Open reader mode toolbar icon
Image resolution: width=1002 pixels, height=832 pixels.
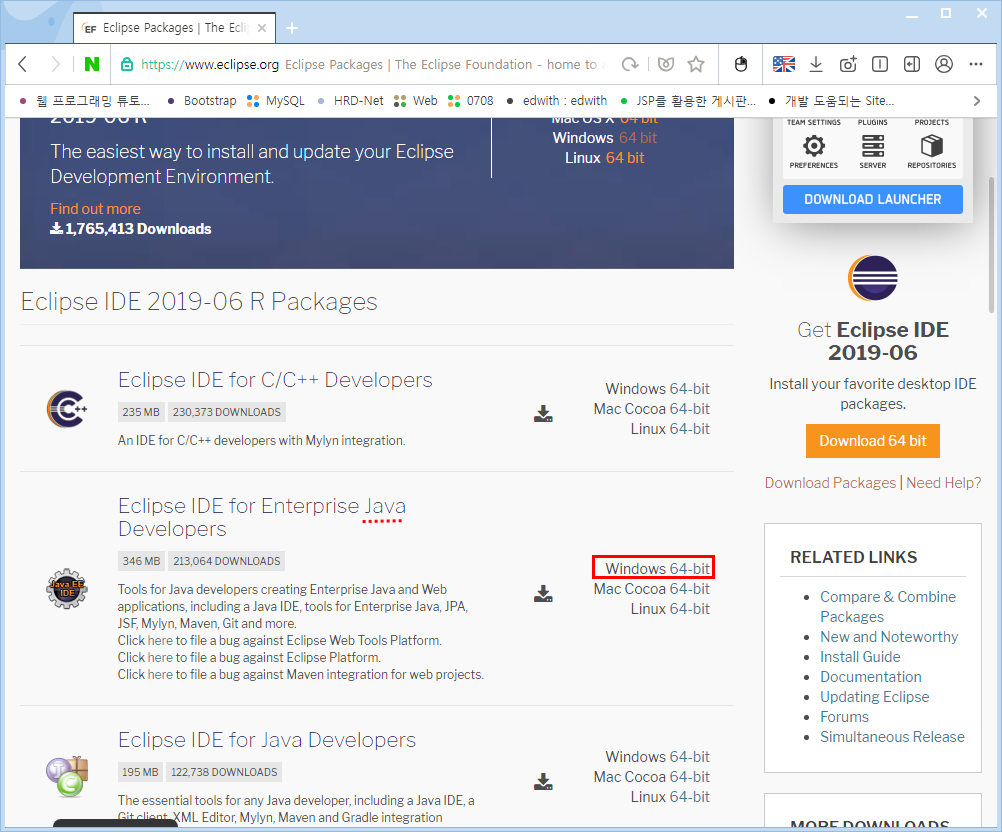click(x=880, y=64)
